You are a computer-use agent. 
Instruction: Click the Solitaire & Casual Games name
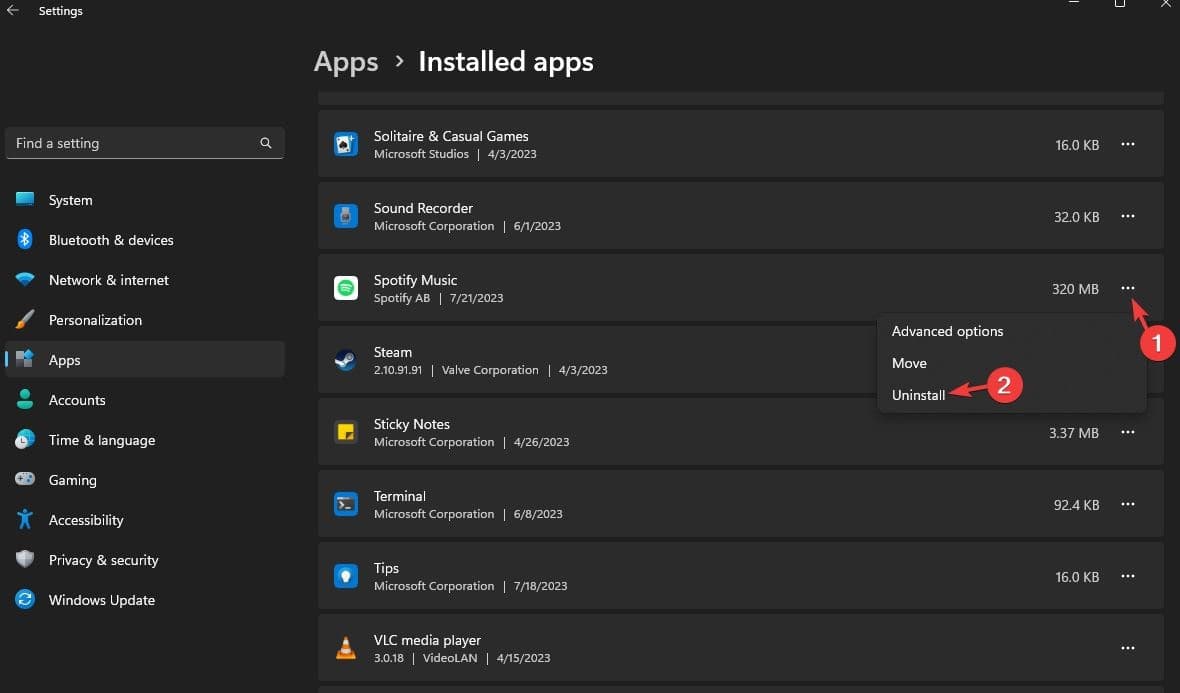tap(452, 136)
